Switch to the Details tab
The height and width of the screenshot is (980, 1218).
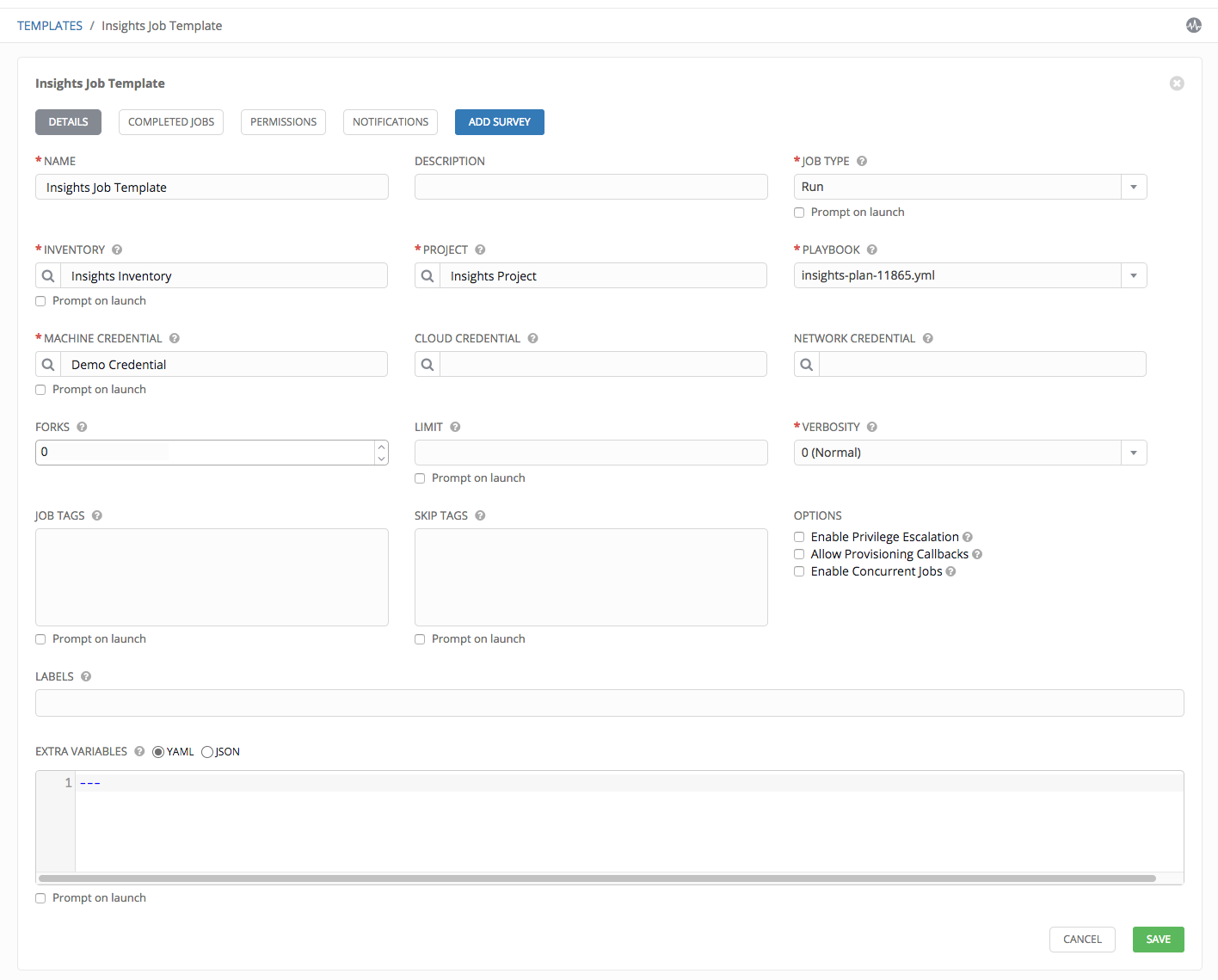68,122
